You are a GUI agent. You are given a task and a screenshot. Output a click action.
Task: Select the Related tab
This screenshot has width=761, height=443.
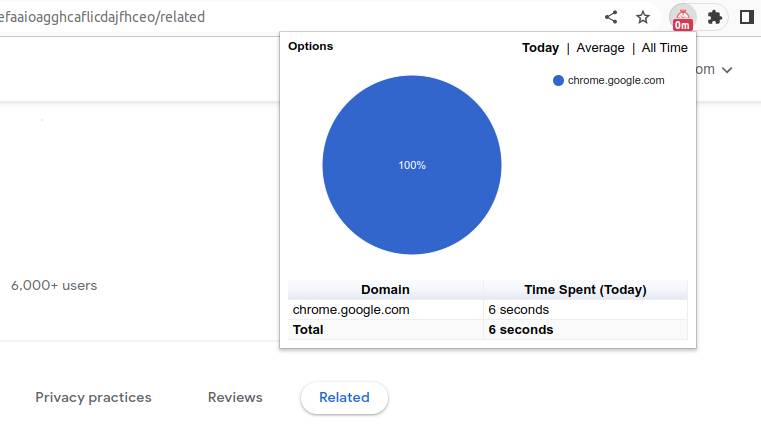(344, 398)
